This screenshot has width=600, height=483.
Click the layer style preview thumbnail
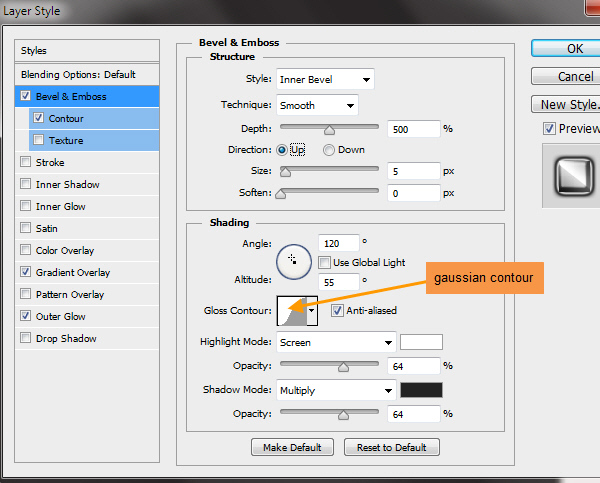point(570,176)
